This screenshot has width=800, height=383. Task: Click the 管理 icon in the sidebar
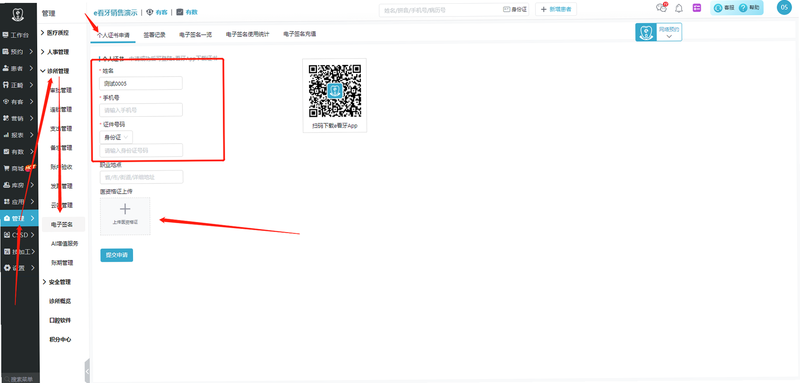click(6, 218)
